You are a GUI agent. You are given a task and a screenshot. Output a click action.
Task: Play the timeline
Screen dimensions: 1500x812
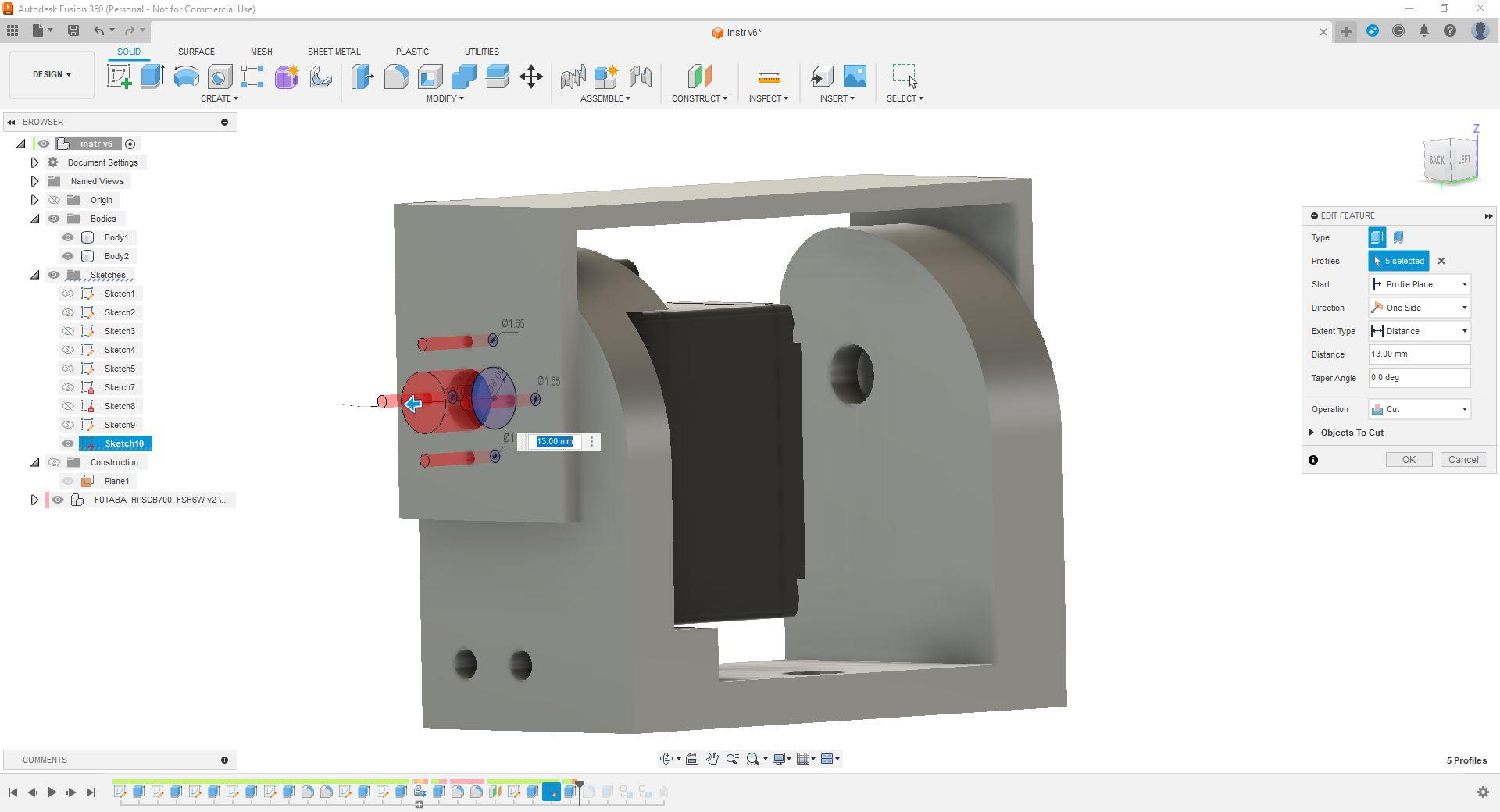(x=52, y=792)
